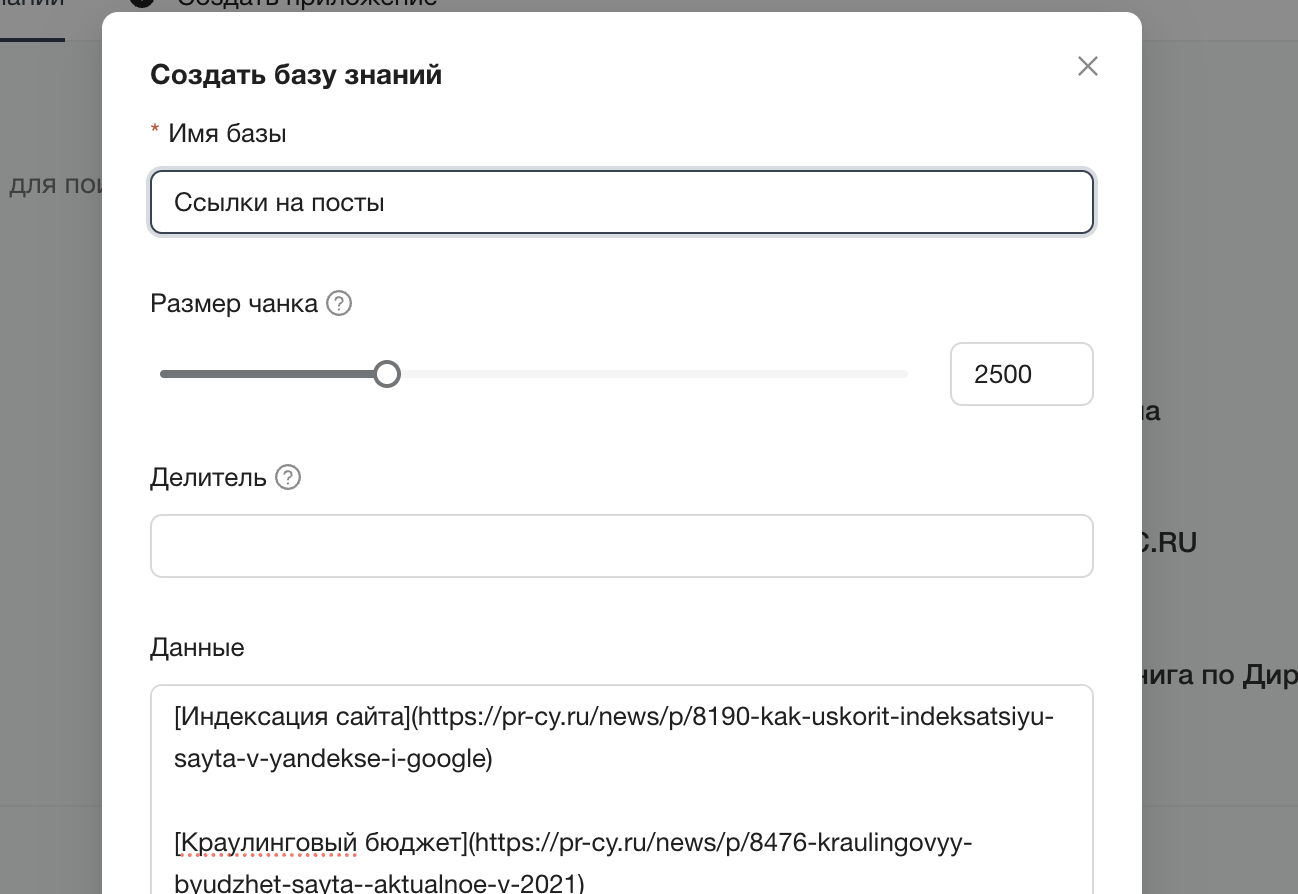The height and width of the screenshot is (894, 1298).
Task: Select the text Ссылки на посты
Action: click(280, 201)
